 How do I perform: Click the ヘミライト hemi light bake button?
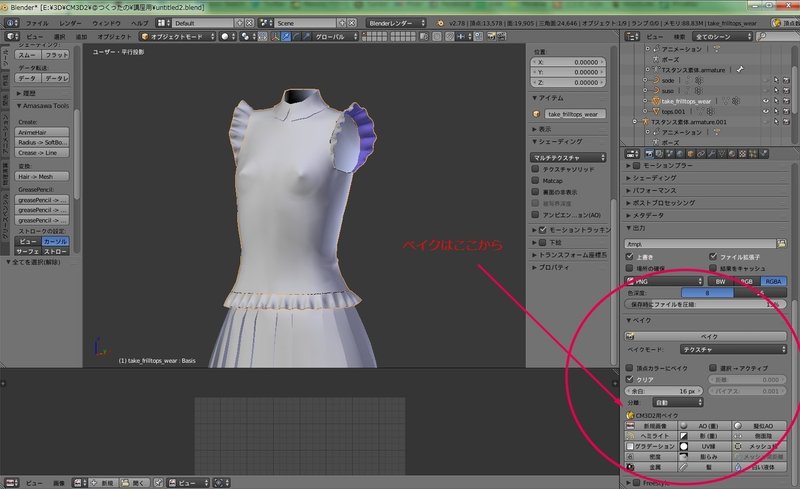(651, 436)
